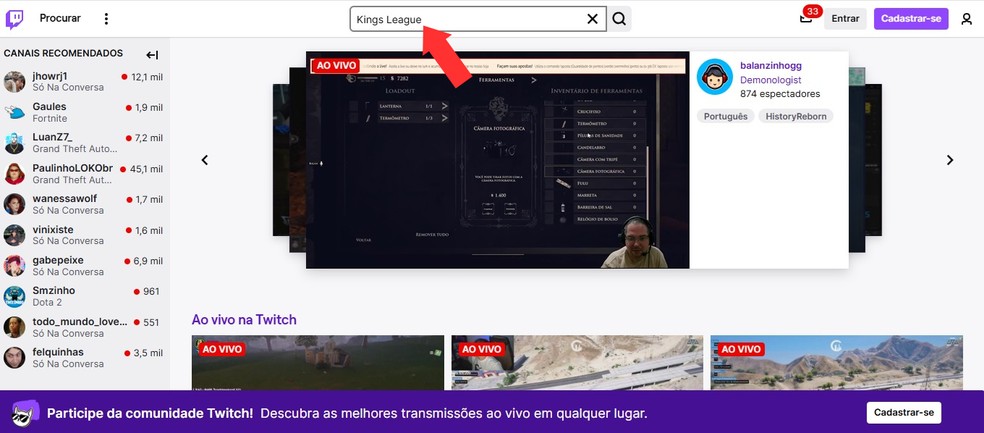Image resolution: width=984 pixels, height=433 pixels.
Task: Select the Gaules channel name
Action: [50, 107]
